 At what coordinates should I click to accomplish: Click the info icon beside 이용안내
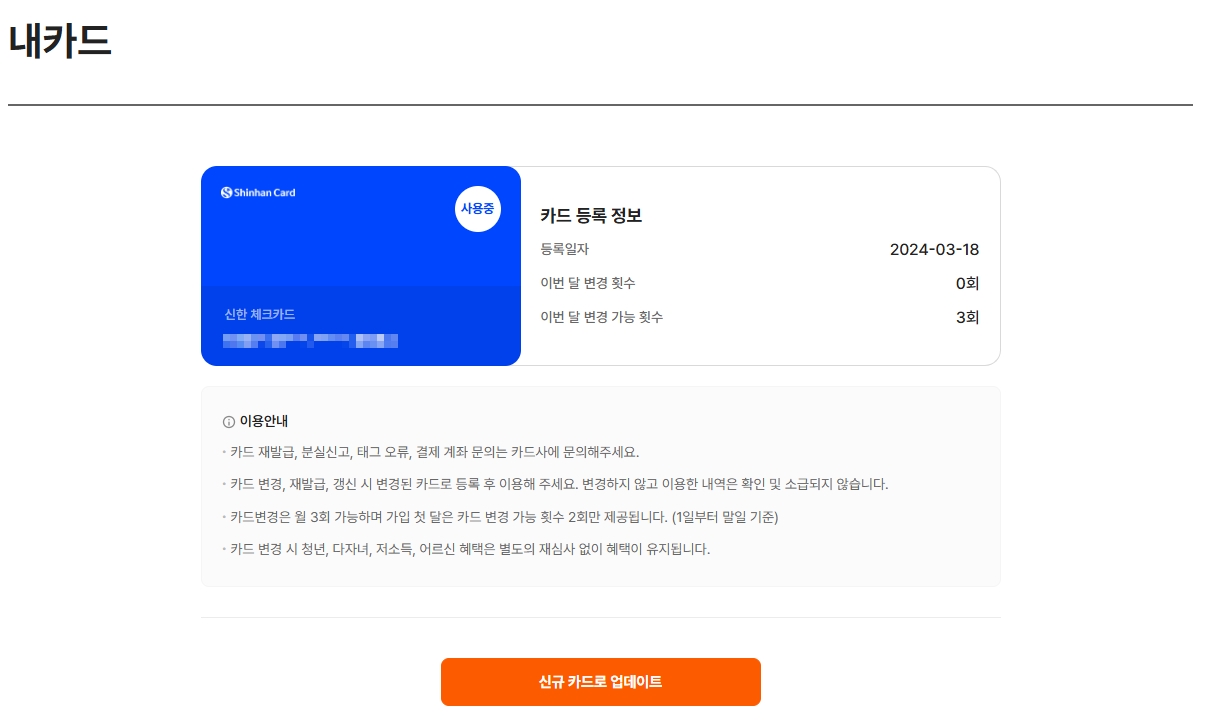click(229, 422)
